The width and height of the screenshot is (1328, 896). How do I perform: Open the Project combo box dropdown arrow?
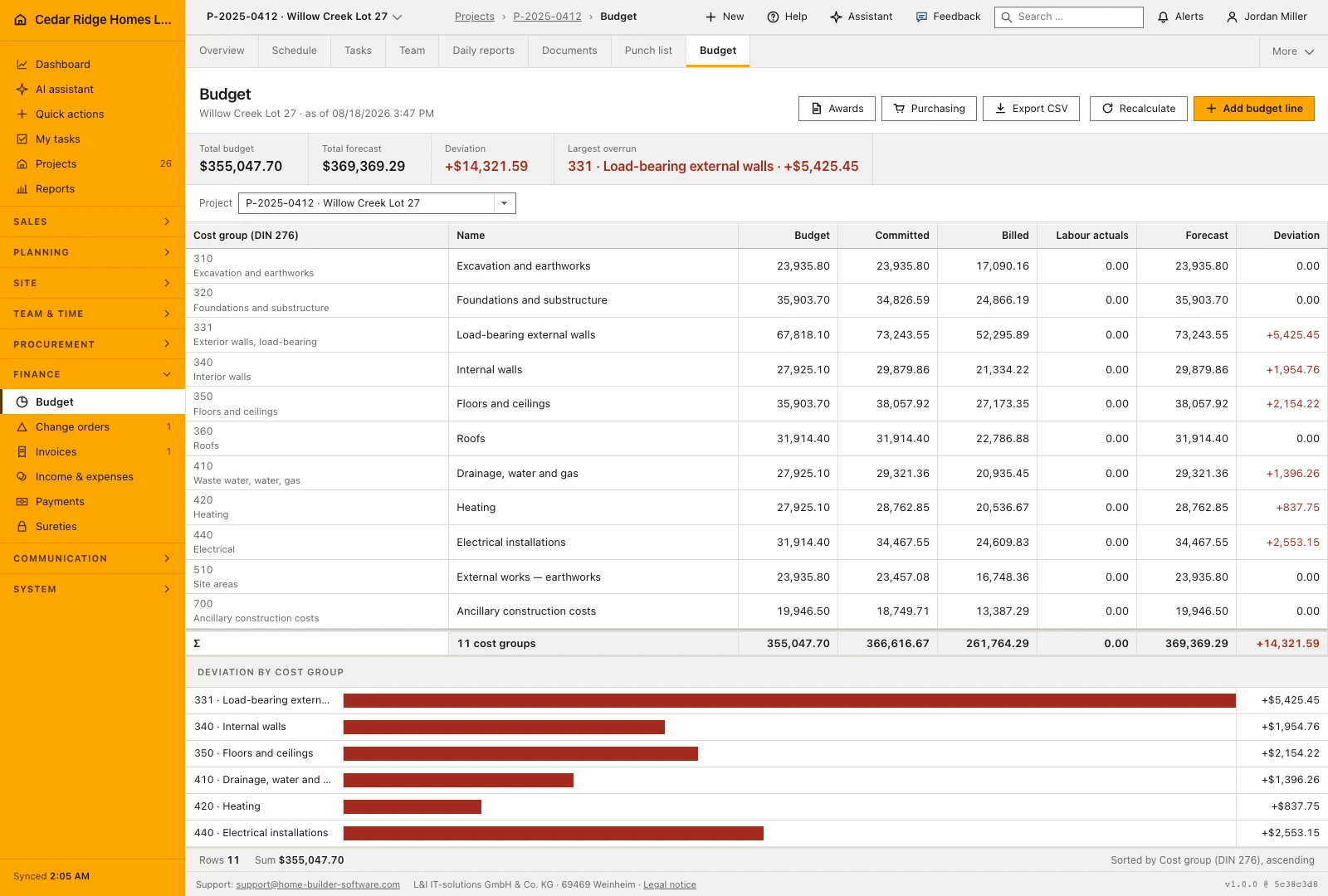pos(504,203)
